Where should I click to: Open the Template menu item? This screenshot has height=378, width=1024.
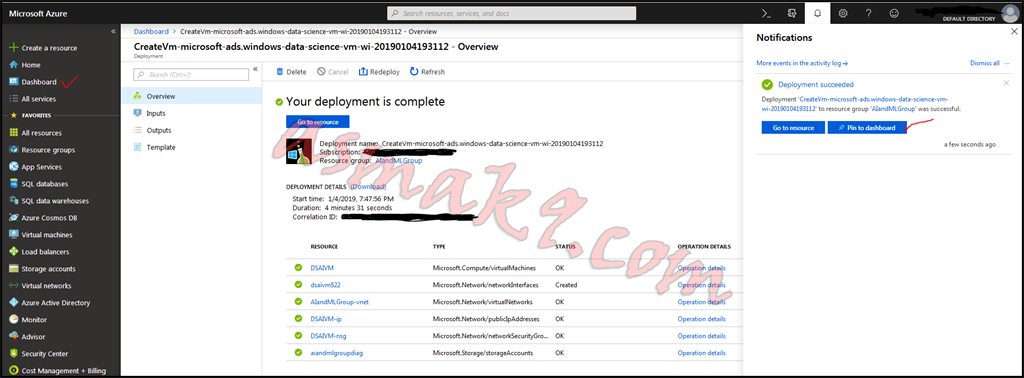tap(191, 147)
